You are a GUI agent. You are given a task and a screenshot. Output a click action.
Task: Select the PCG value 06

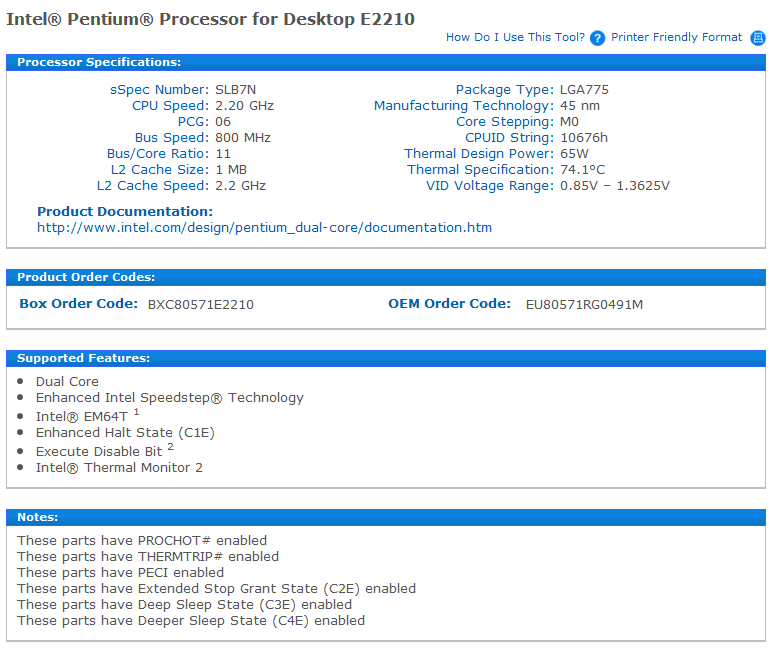coord(223,122)
